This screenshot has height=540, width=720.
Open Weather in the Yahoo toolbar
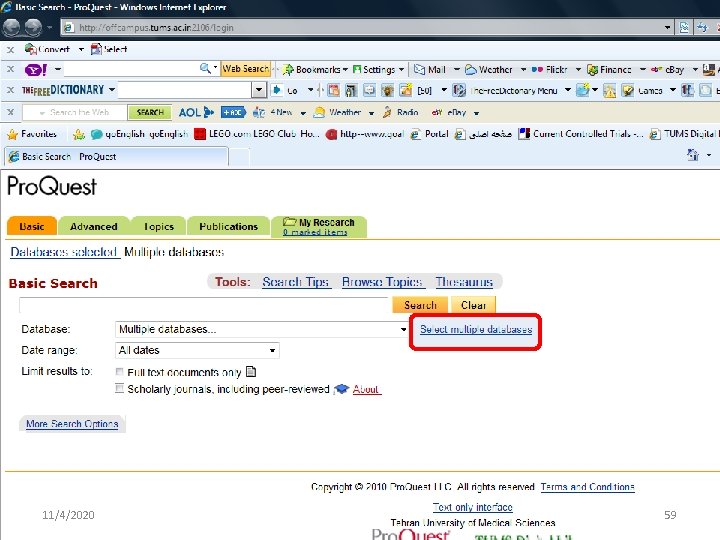click(x=489, y=70)
